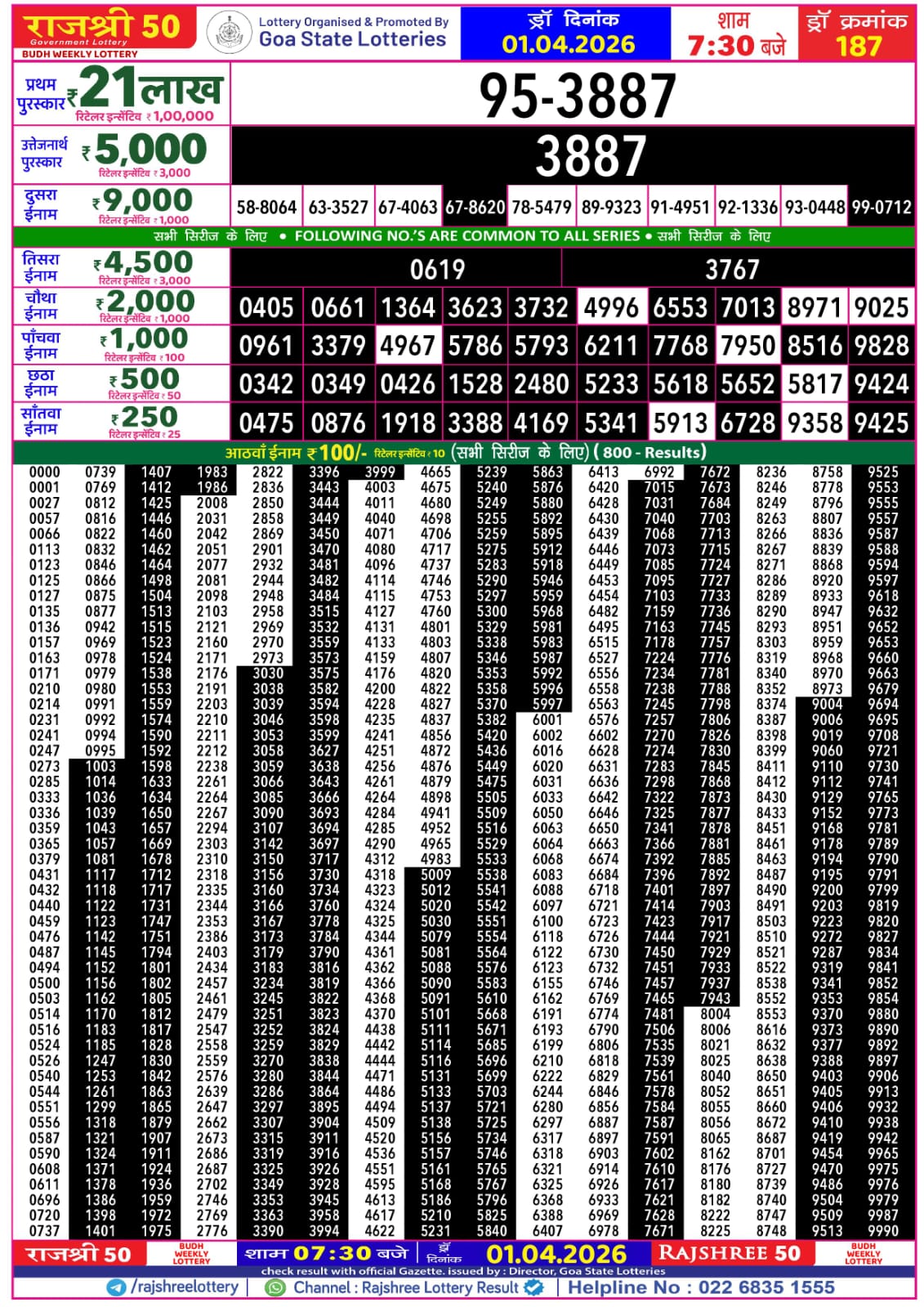The height and width of the screenshot is (1307, 924).
Task: Click the Telegram icon in the footer
Action: coord(116,1287)
